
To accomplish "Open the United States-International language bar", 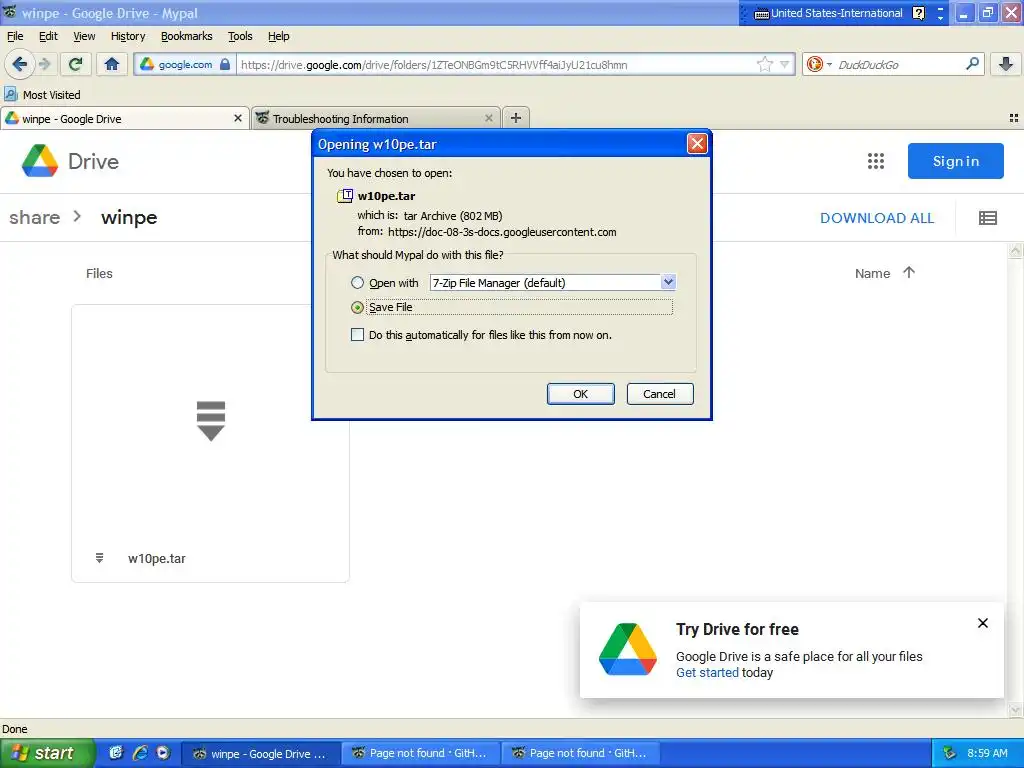I will [829, 13].
